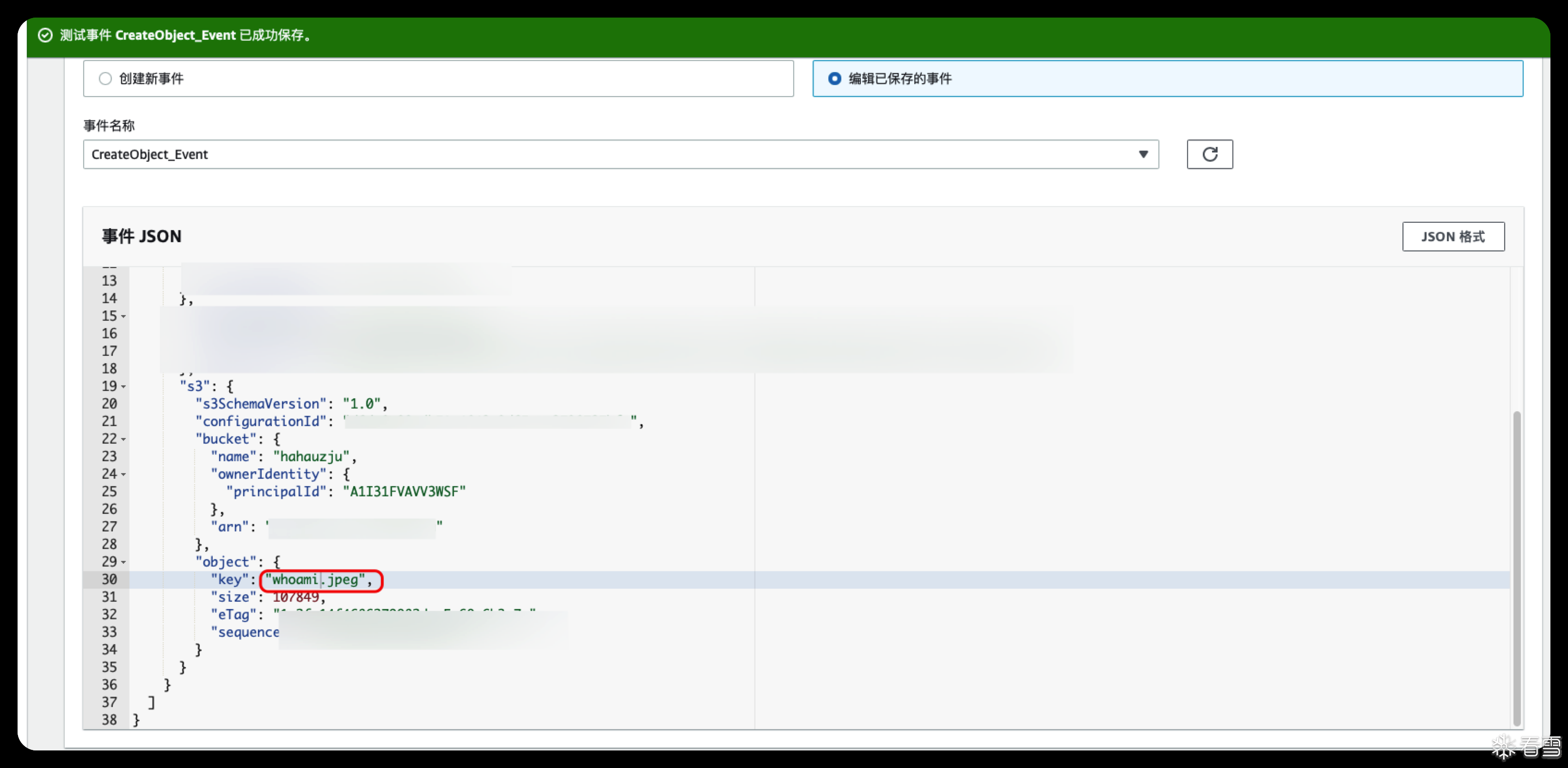Fold the "ownerIdentity" block at line 24
This screenshot has width=1568, height=768.
click(x=123, y=475)
